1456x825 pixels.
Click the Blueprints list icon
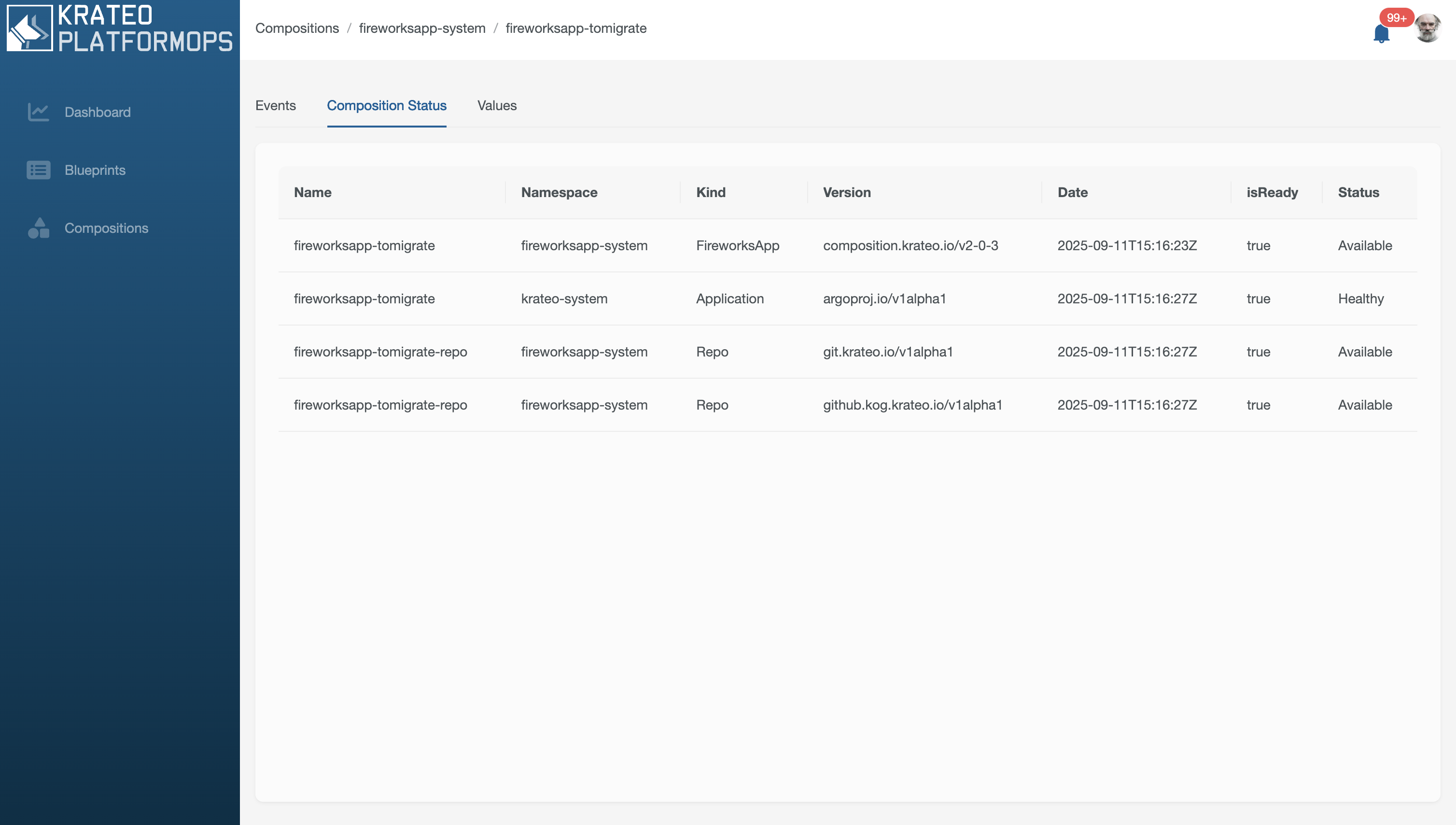click(38, 170)
